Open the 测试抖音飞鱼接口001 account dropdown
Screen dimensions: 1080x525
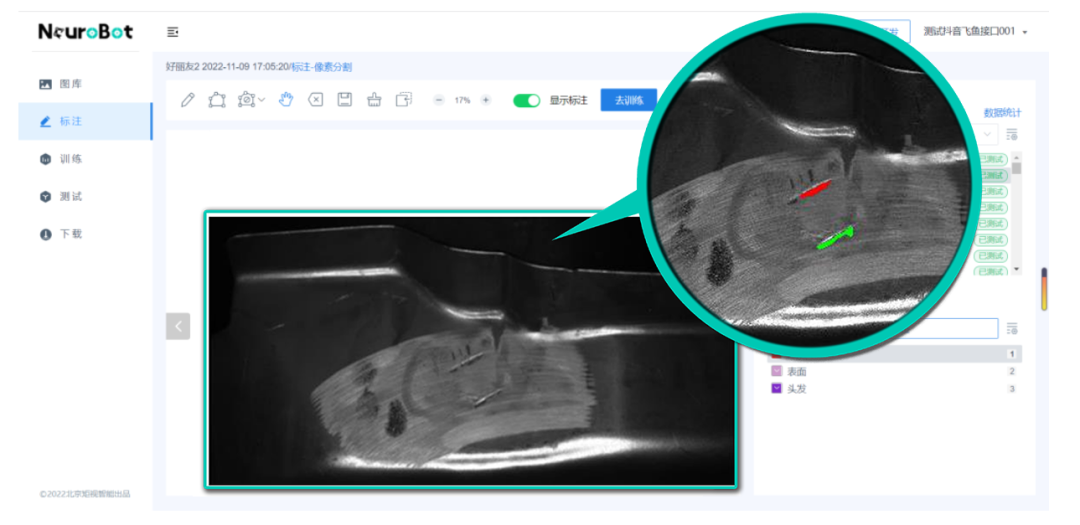click(975, 32)
